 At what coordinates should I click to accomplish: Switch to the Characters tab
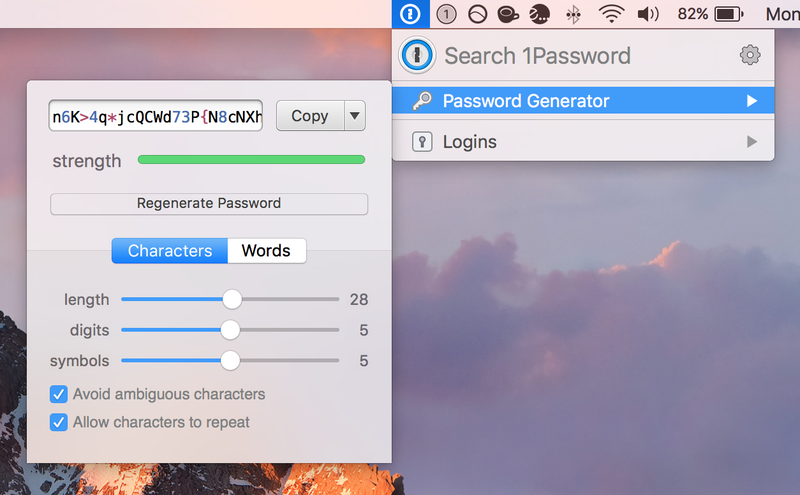click(170, 251)
